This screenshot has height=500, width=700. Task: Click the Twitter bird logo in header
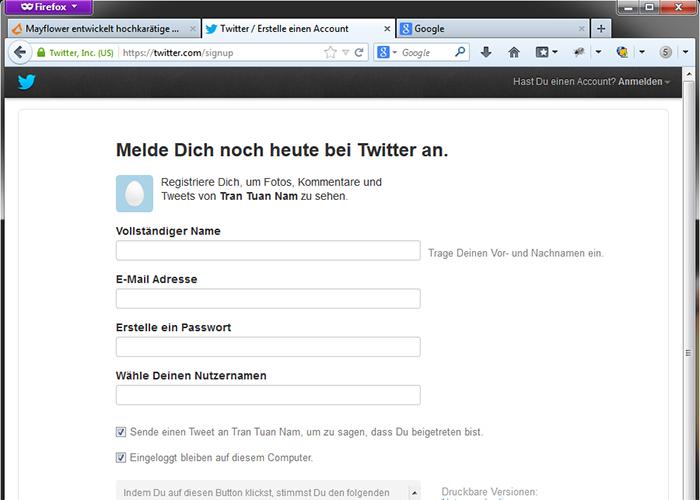click(x=27, y=82)
